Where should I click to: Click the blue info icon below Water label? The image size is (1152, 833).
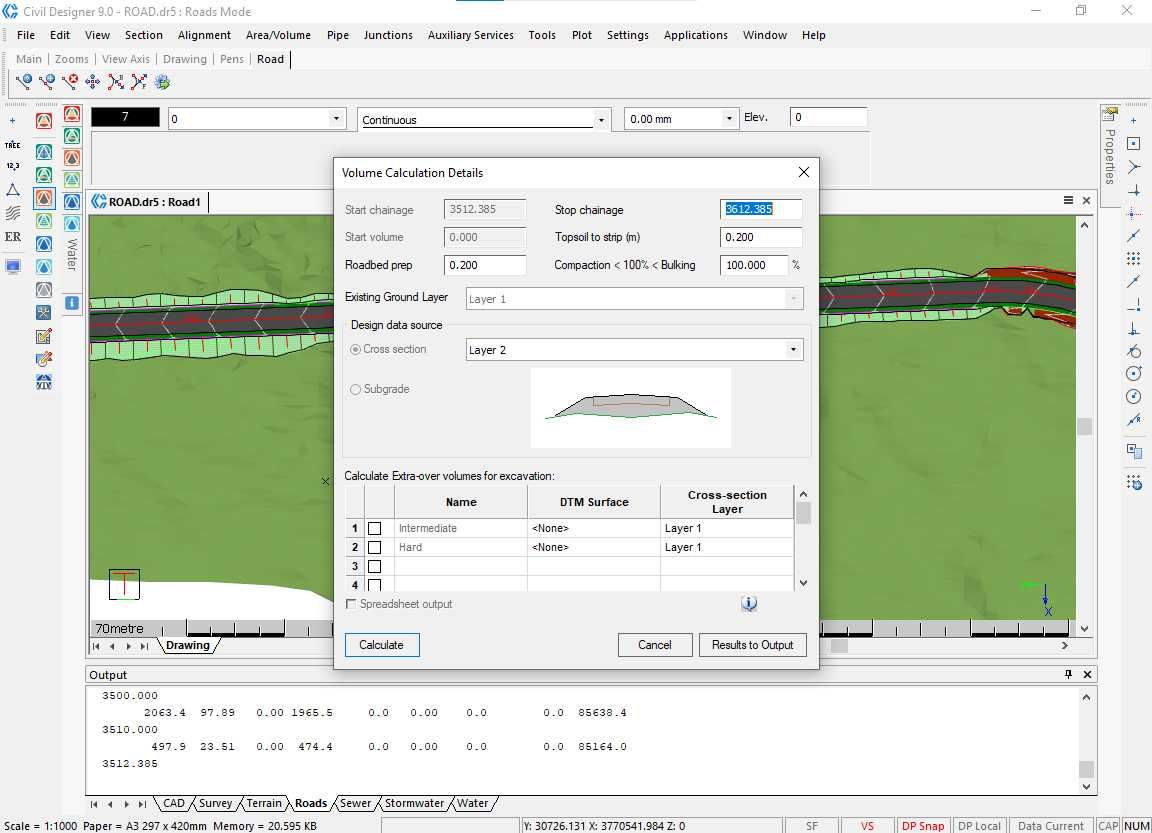[x=71, y=303]
